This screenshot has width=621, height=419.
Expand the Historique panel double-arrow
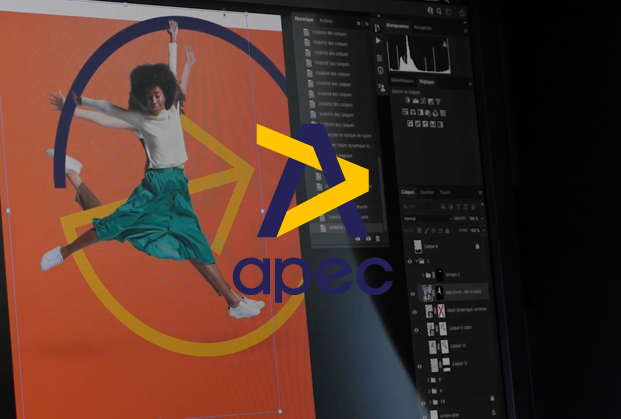pos(358,24)
